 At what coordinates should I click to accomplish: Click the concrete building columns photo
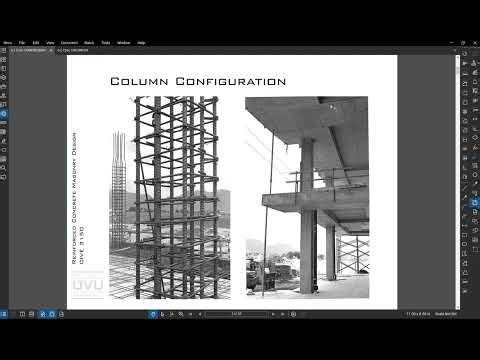307,197
